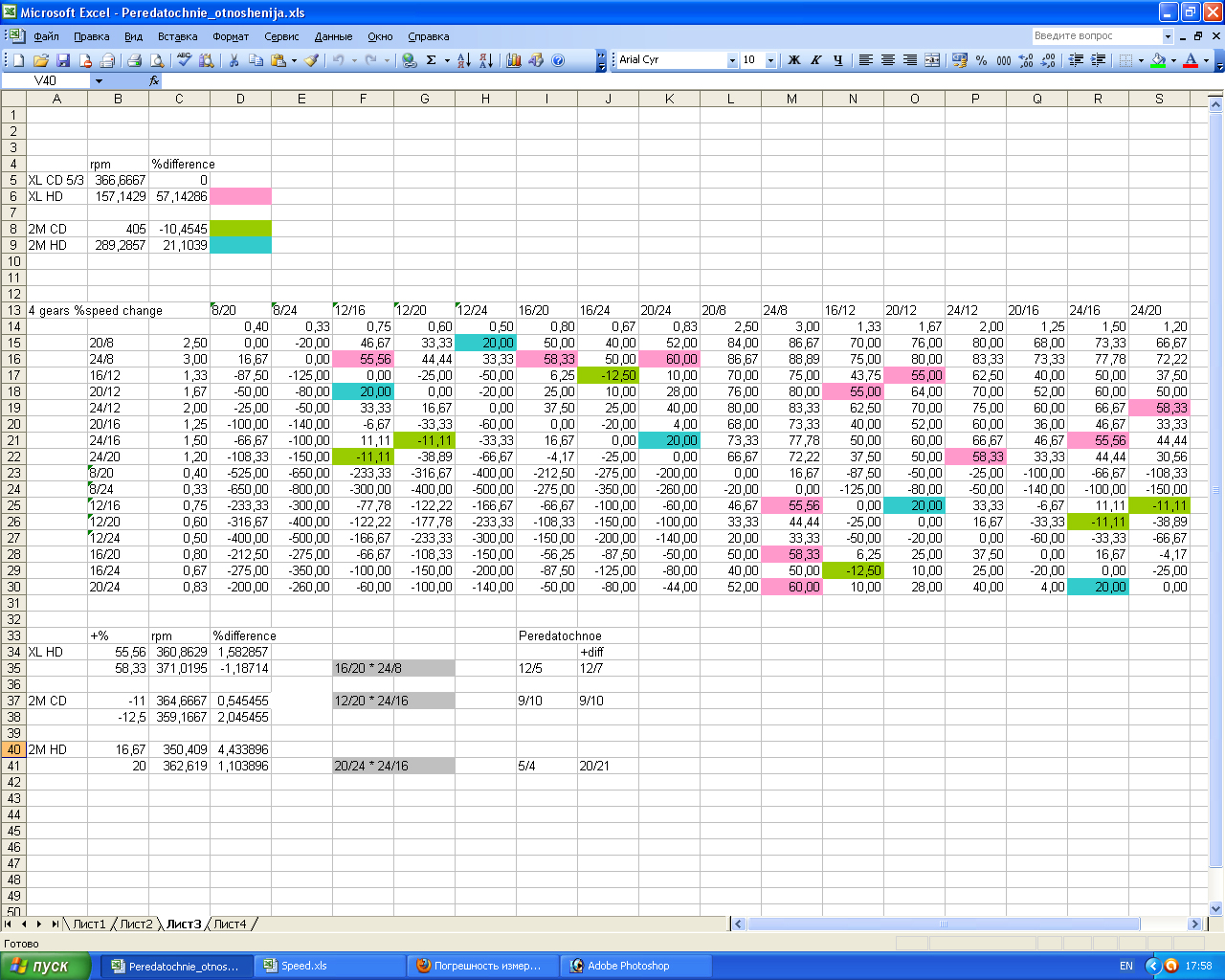This screenshot has width=1225, height=980.
Task: Toggle italic (К) formatting
Action: (815, 60)
